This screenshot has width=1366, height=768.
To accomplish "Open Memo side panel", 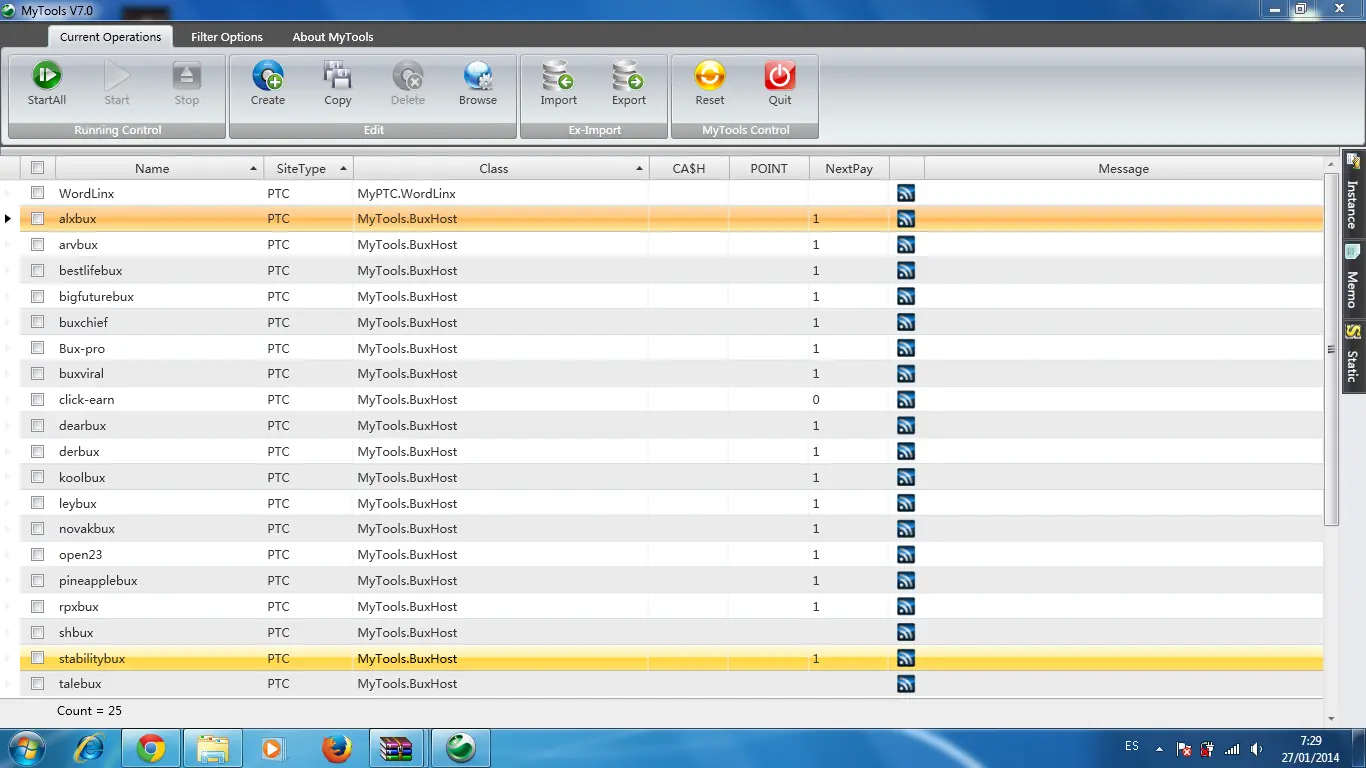I will tap(1353, 278).
